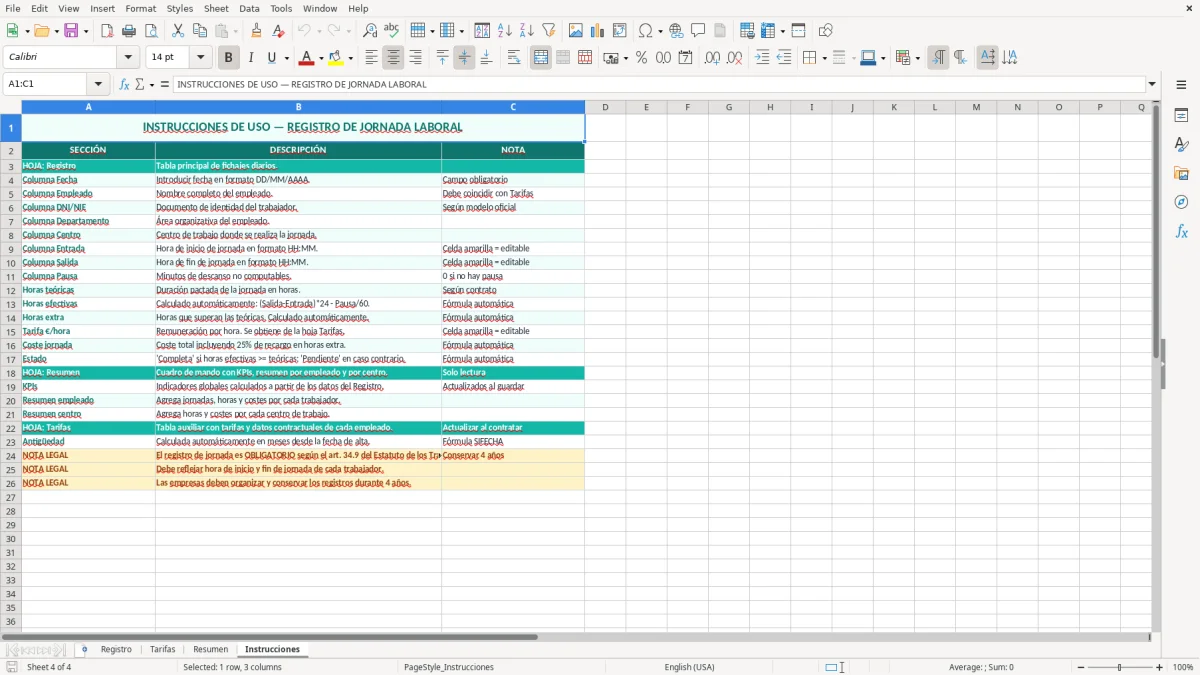Expand the Name Box dropdown
This screenshot has width=1200, height=675.
[99, 84]
